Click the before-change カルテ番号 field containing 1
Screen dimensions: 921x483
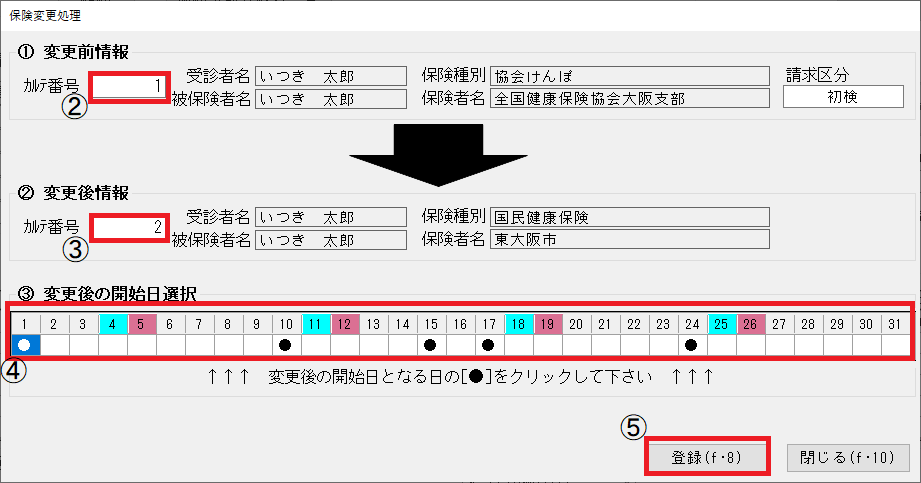pos(130,87)
